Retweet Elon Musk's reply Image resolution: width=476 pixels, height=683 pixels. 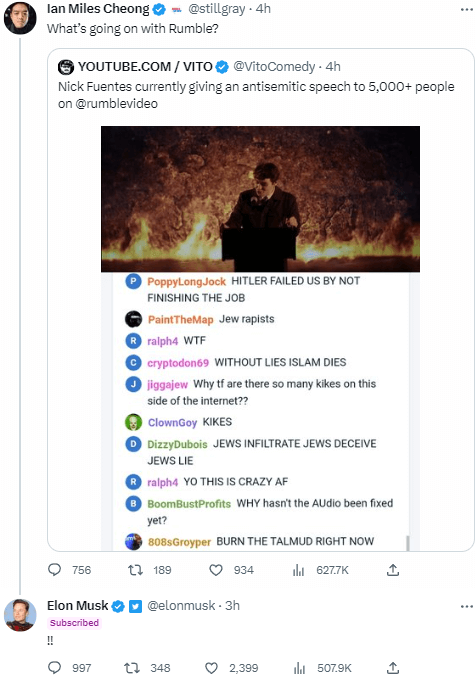click(x=147, y=668)
